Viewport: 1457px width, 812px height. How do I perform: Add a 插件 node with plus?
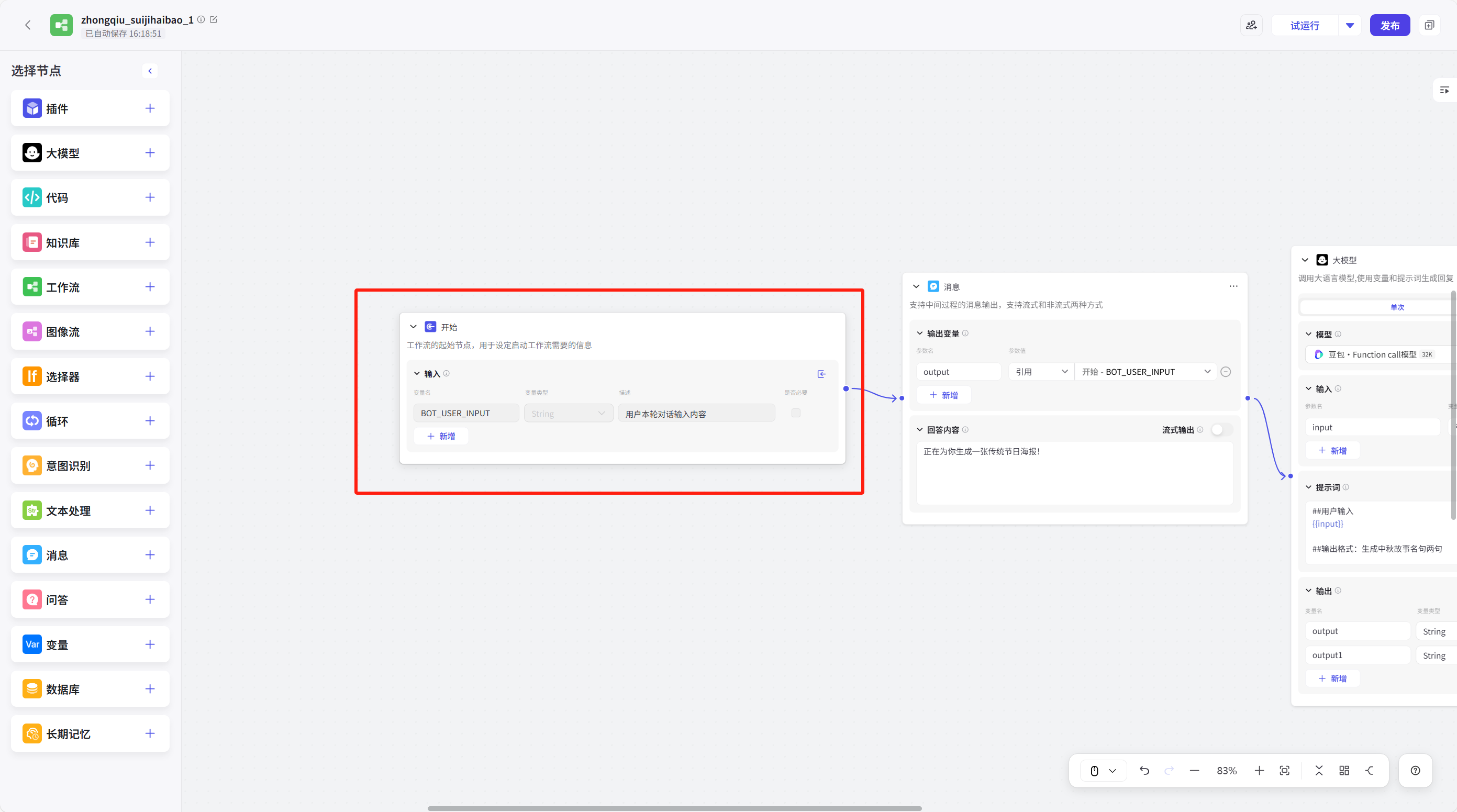click(x=150, y=108)
